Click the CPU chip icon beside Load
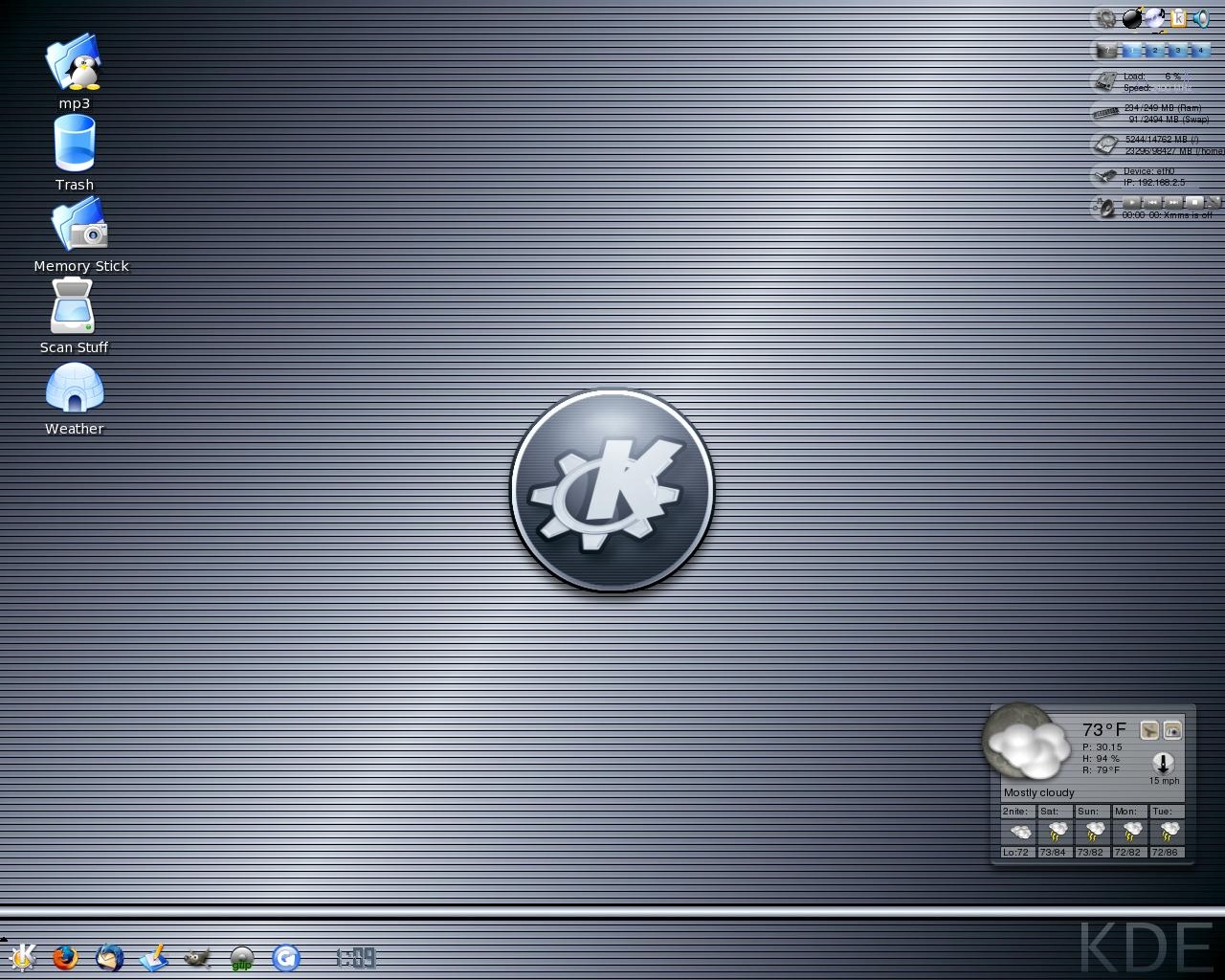 coord(1106,81)
